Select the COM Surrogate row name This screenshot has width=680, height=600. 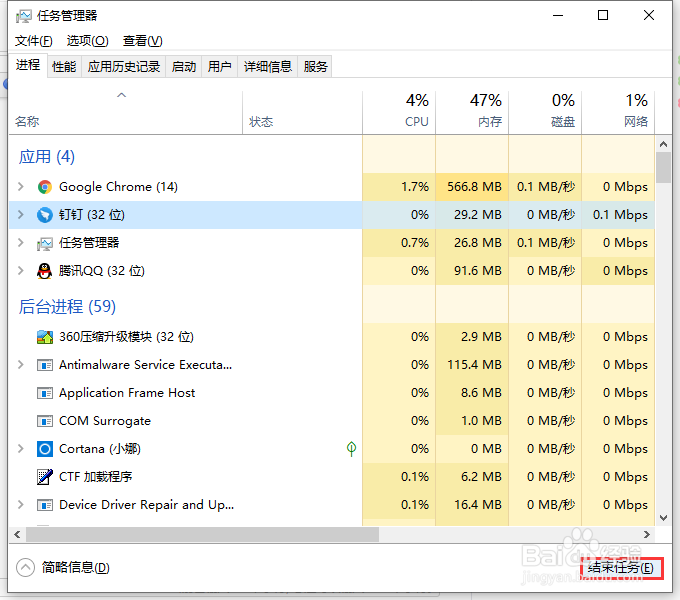105,421
